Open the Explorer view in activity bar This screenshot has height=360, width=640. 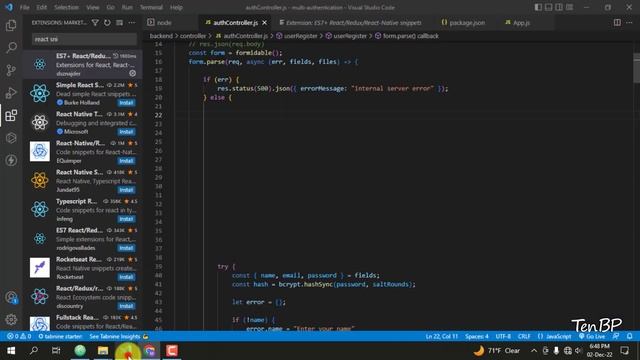tap(11, 25)
